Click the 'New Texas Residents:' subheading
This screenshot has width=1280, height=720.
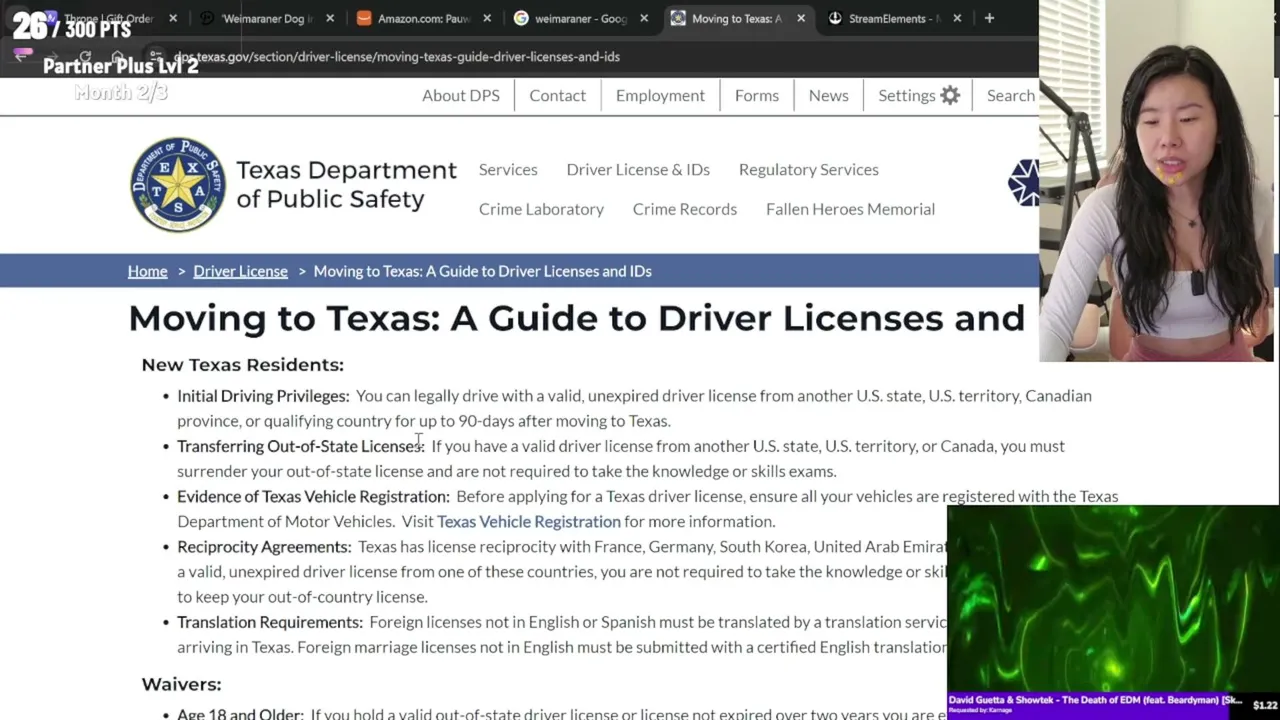(242, 365)
